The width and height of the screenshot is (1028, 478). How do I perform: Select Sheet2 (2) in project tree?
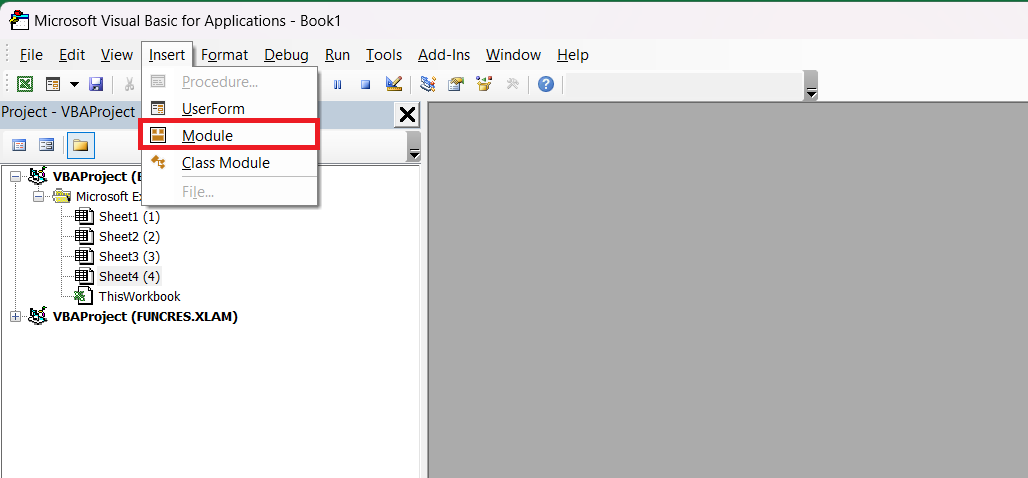[129, 237]
